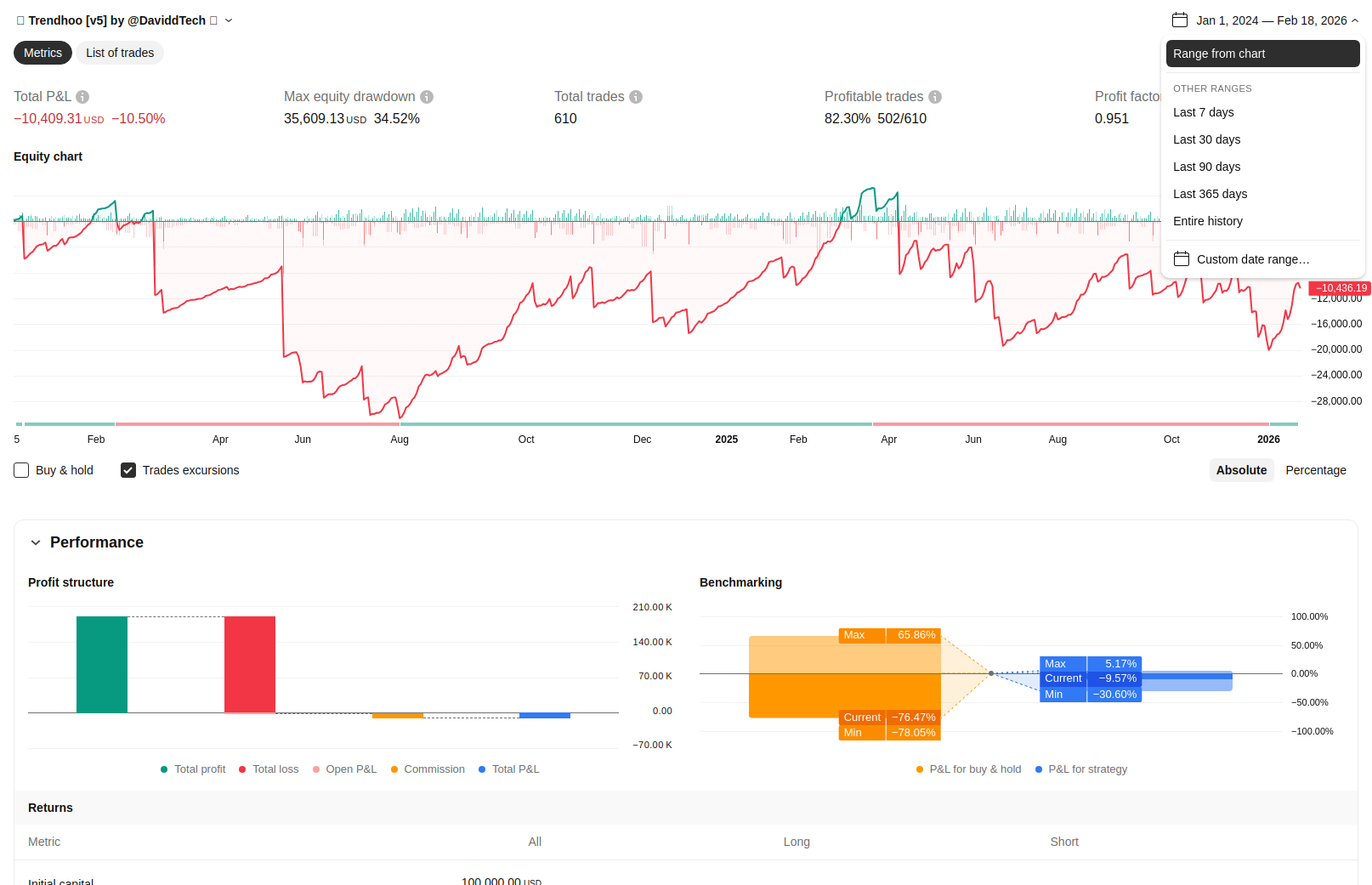Screen dimensions: 1372x885
Task: Click the Profitable trades info icon
Action: click(x=935, y=97)
